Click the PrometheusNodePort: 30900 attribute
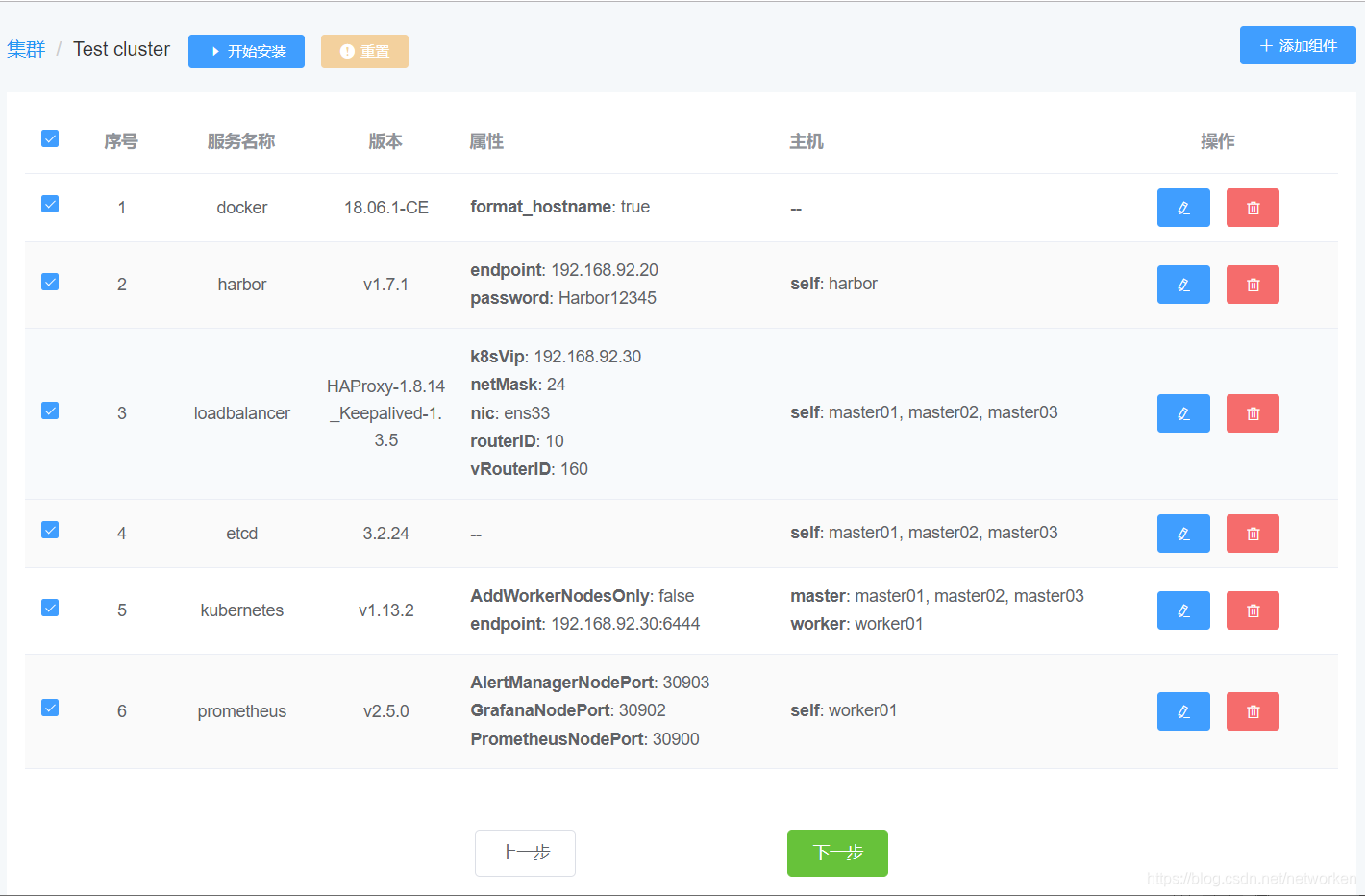The width and height of the screenshot is (1365, 896). 584,739
